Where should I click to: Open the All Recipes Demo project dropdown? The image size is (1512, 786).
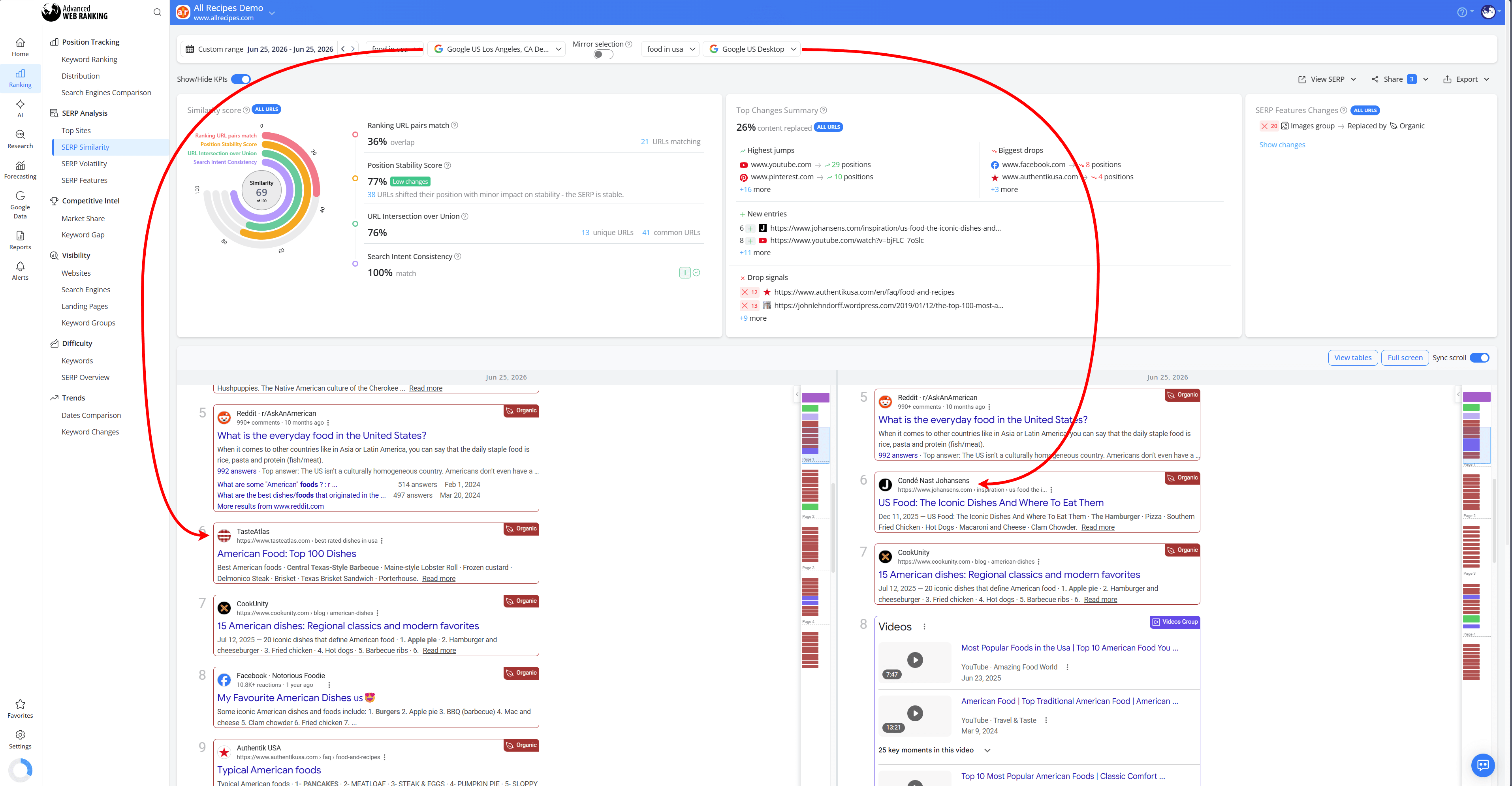[x=272, y=12]
